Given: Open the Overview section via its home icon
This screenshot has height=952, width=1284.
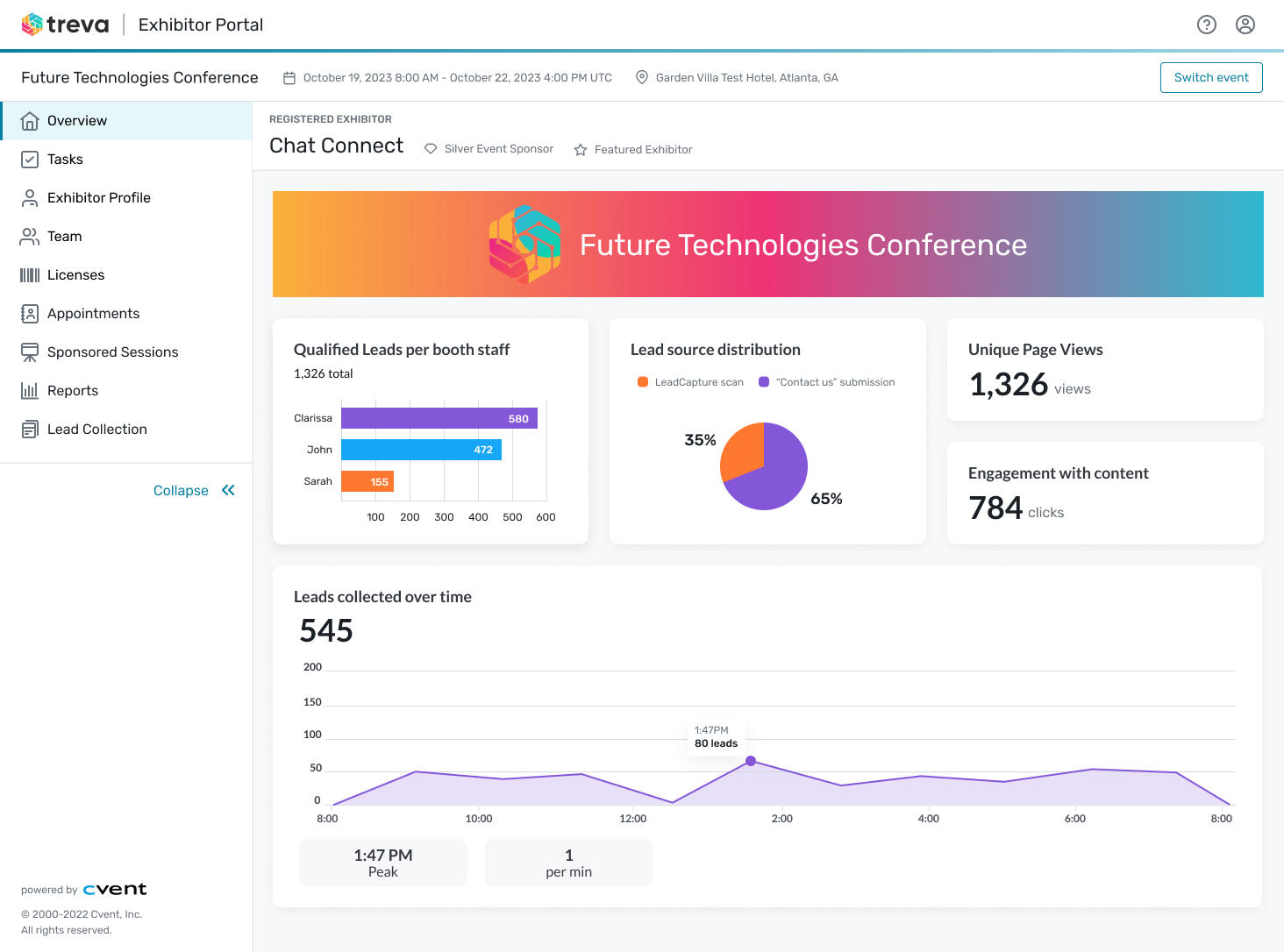Looking at the screenshot, I should point(30,120).
